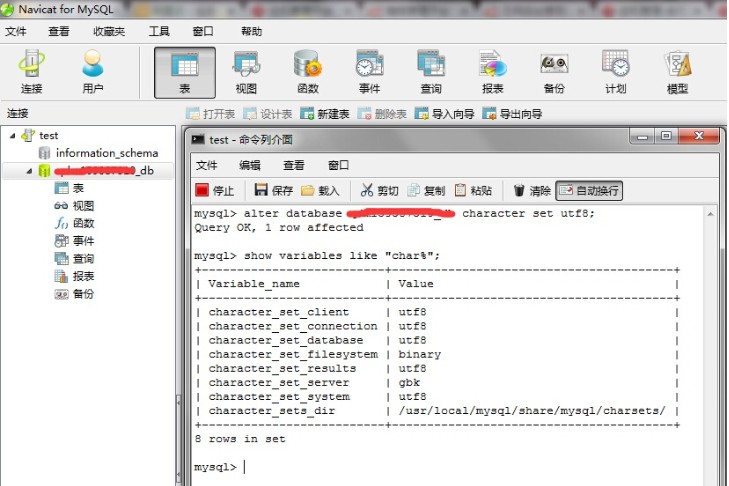Toggle Auto Wrap (自动换行) button
Viewport: 729px width, 486px height.
point(589,191)
